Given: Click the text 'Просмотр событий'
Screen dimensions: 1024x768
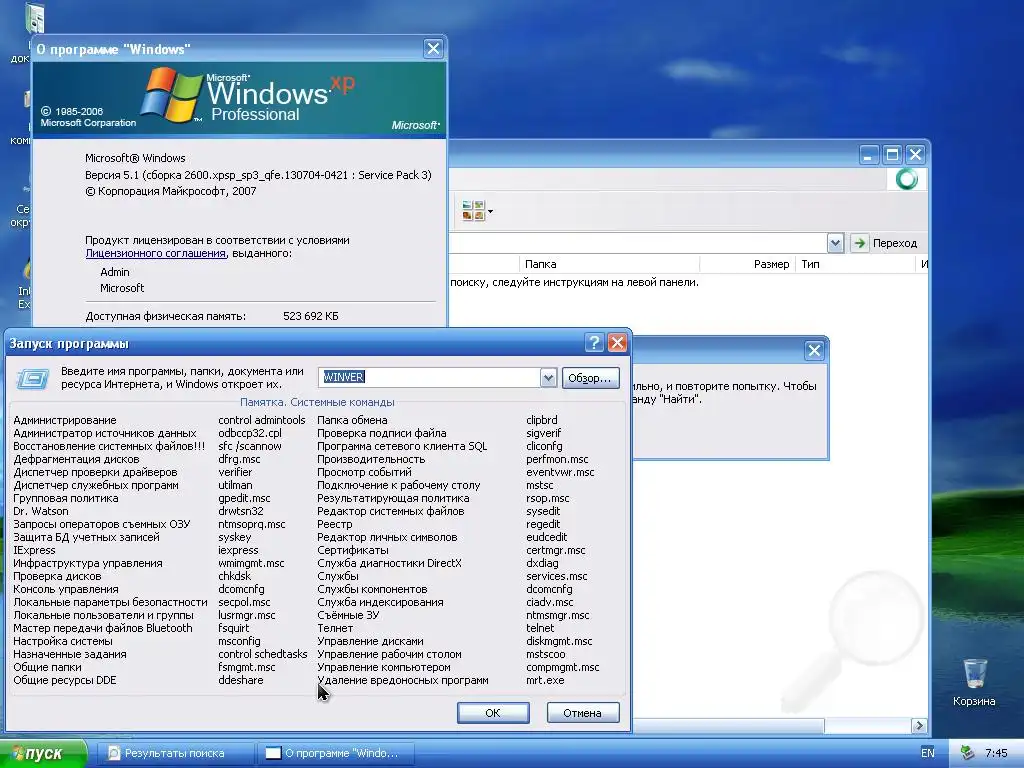Looking at the screenshot, I should tap(364, 472).
